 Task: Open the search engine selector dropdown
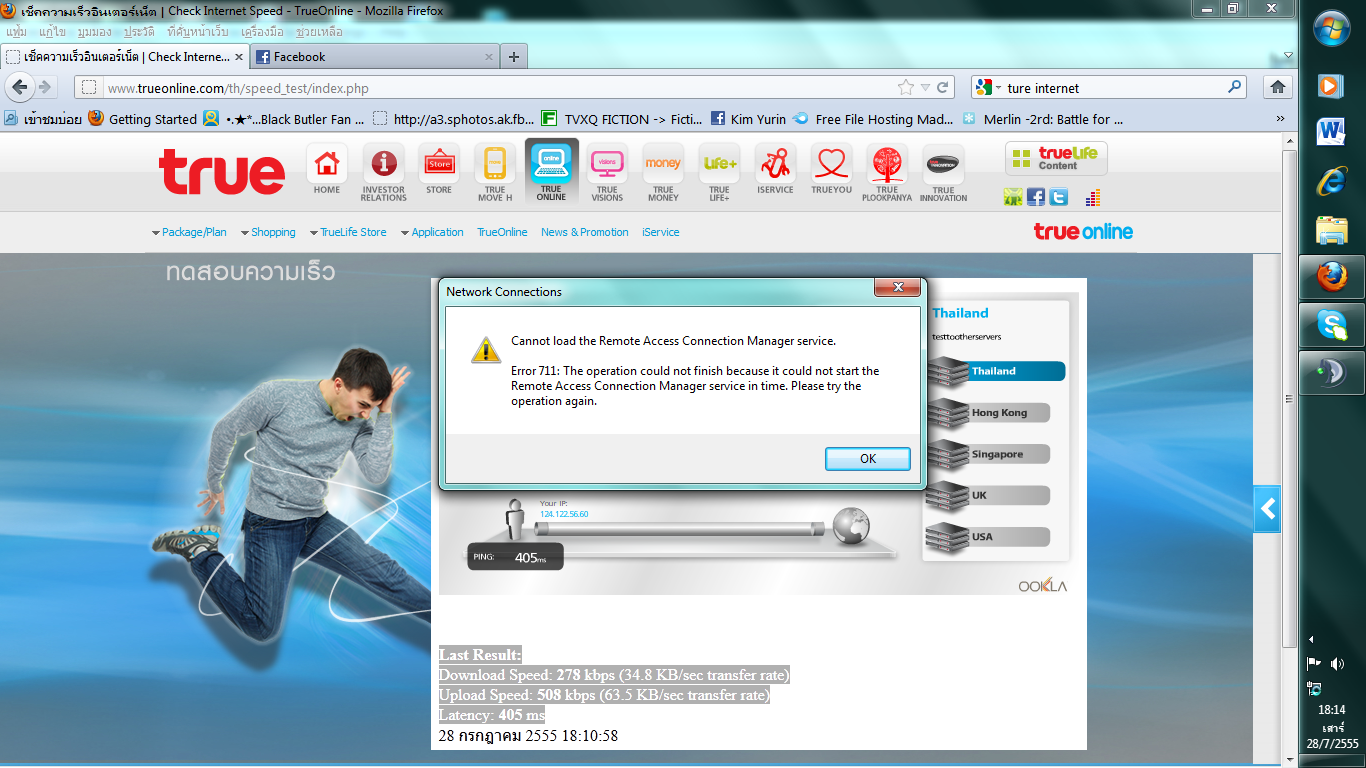[x=989, y=87]
